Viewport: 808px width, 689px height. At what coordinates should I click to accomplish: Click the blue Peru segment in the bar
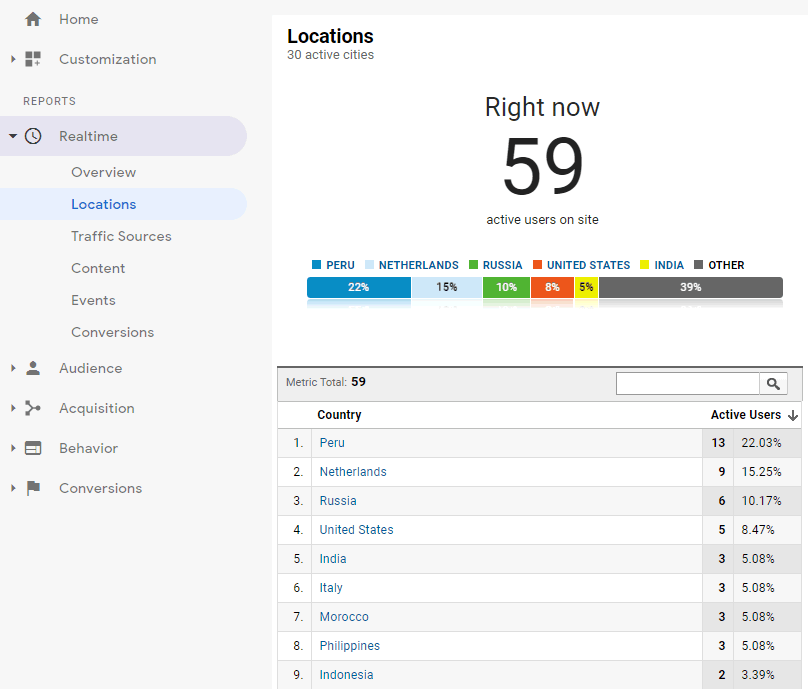pyautogui.click(x=358, y=287)
